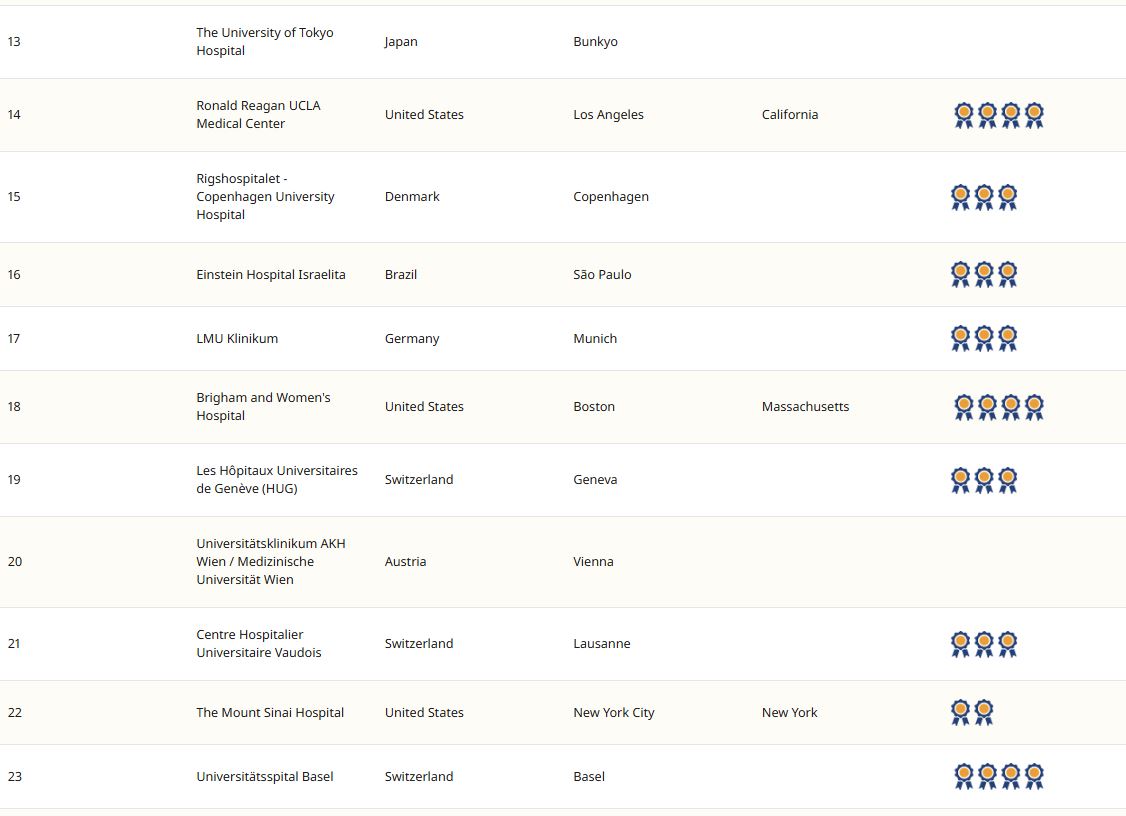Click the last award ribbon in the Lausanne row
Screen dimensions: 1126x816
1007,644
